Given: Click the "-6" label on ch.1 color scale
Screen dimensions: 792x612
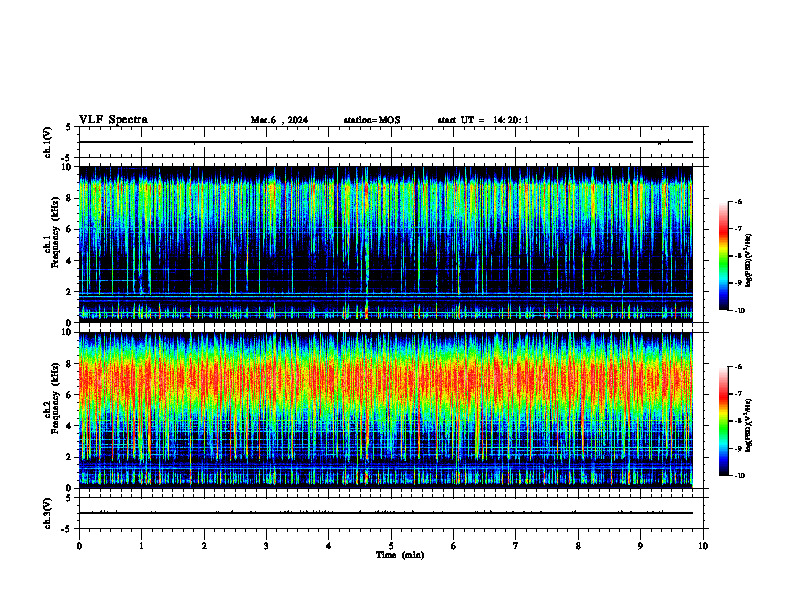Looking at the screenshot, I should coord(738,201).
